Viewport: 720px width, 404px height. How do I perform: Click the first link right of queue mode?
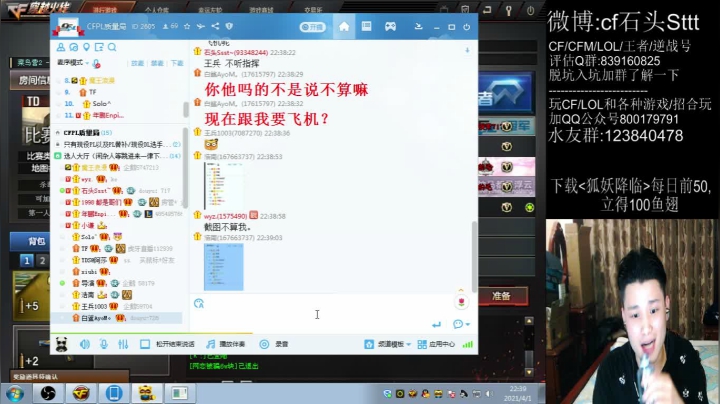point(137,63)
